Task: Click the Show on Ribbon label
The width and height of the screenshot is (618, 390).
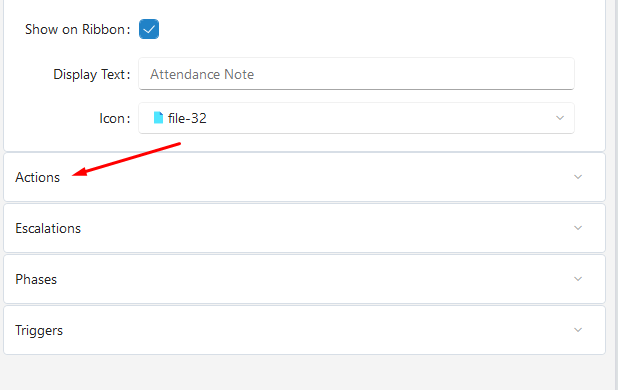Action: pos(78,30)
